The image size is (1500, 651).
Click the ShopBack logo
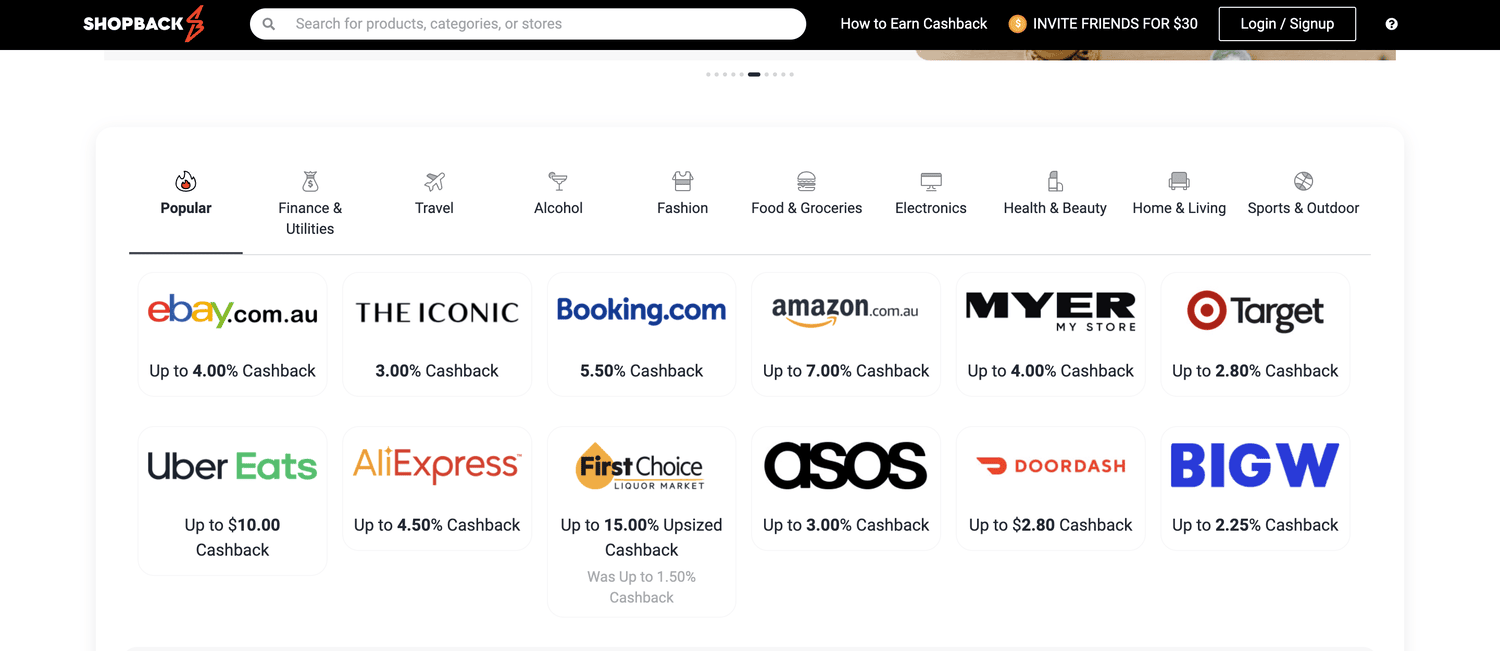[144, 24]
